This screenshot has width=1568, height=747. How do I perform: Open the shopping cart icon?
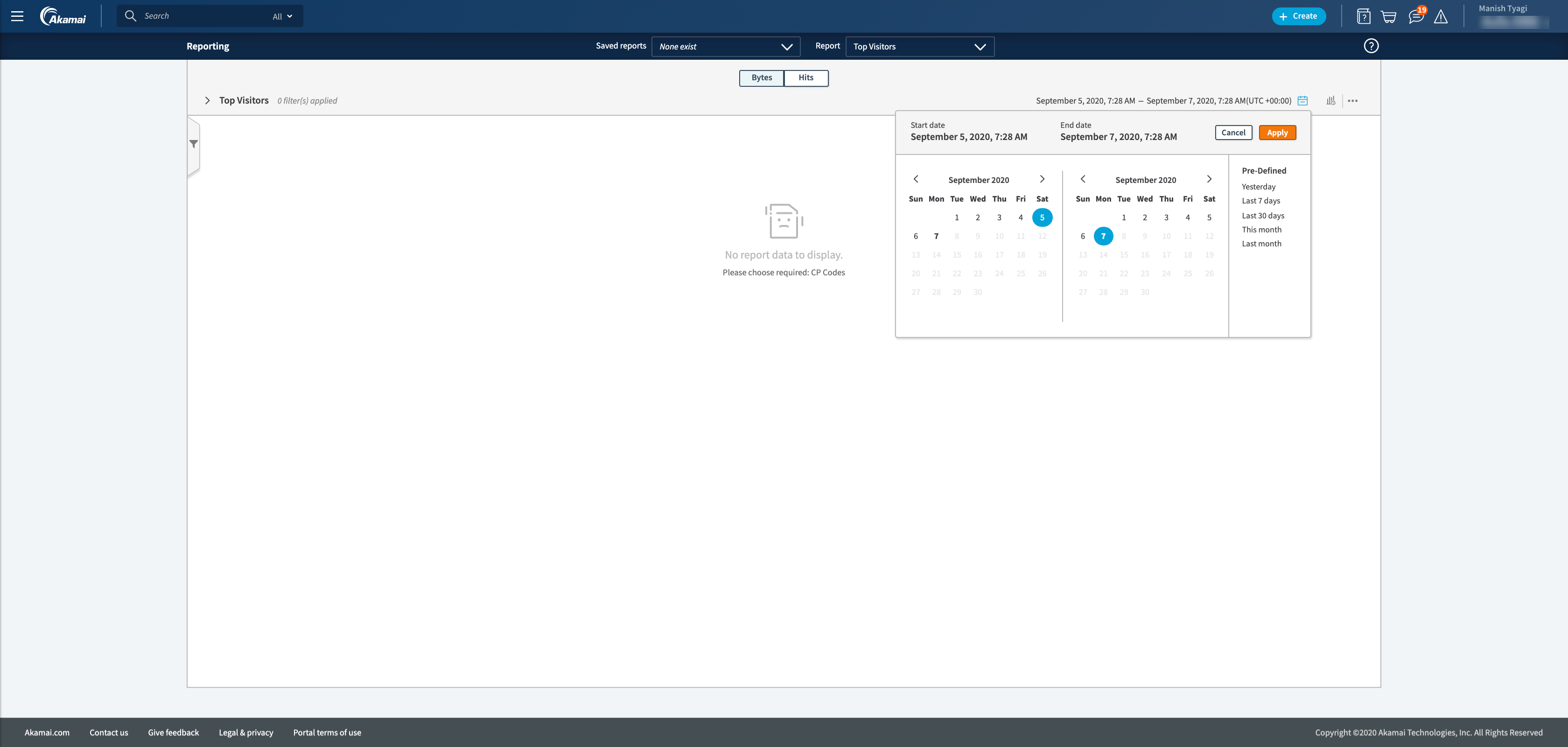coord(1389,16)
